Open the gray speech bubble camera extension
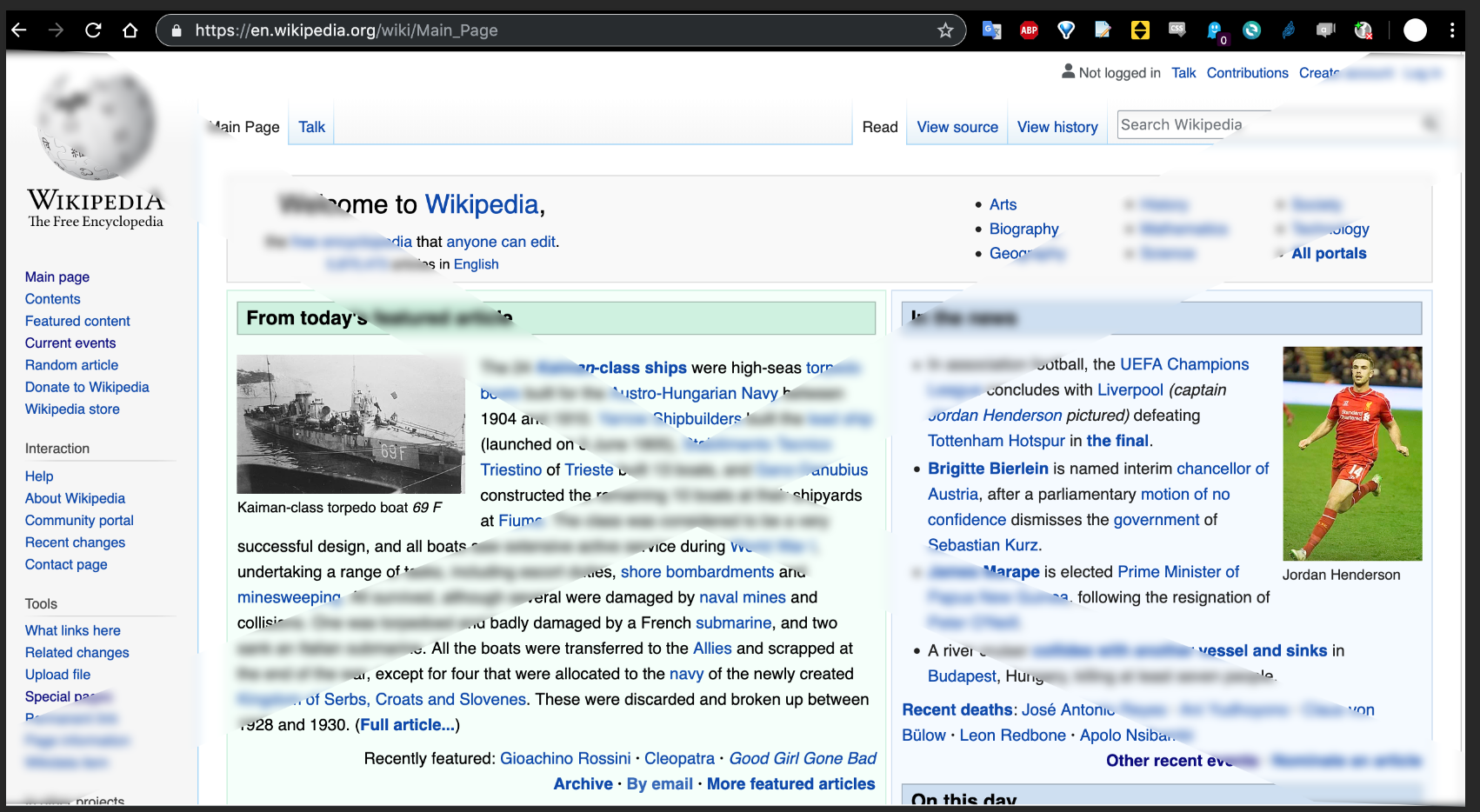 click(1326, 30)
